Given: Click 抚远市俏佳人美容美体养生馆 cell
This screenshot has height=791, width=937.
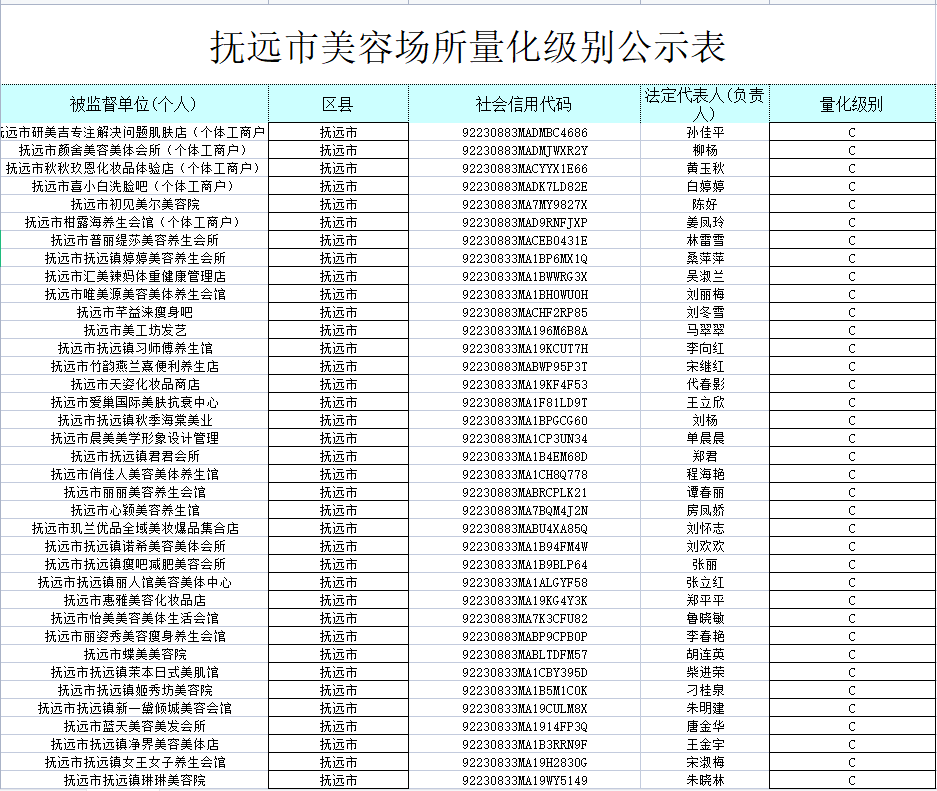Looking at the screenshot, I should pyautogui.click(x=135, y=474).
